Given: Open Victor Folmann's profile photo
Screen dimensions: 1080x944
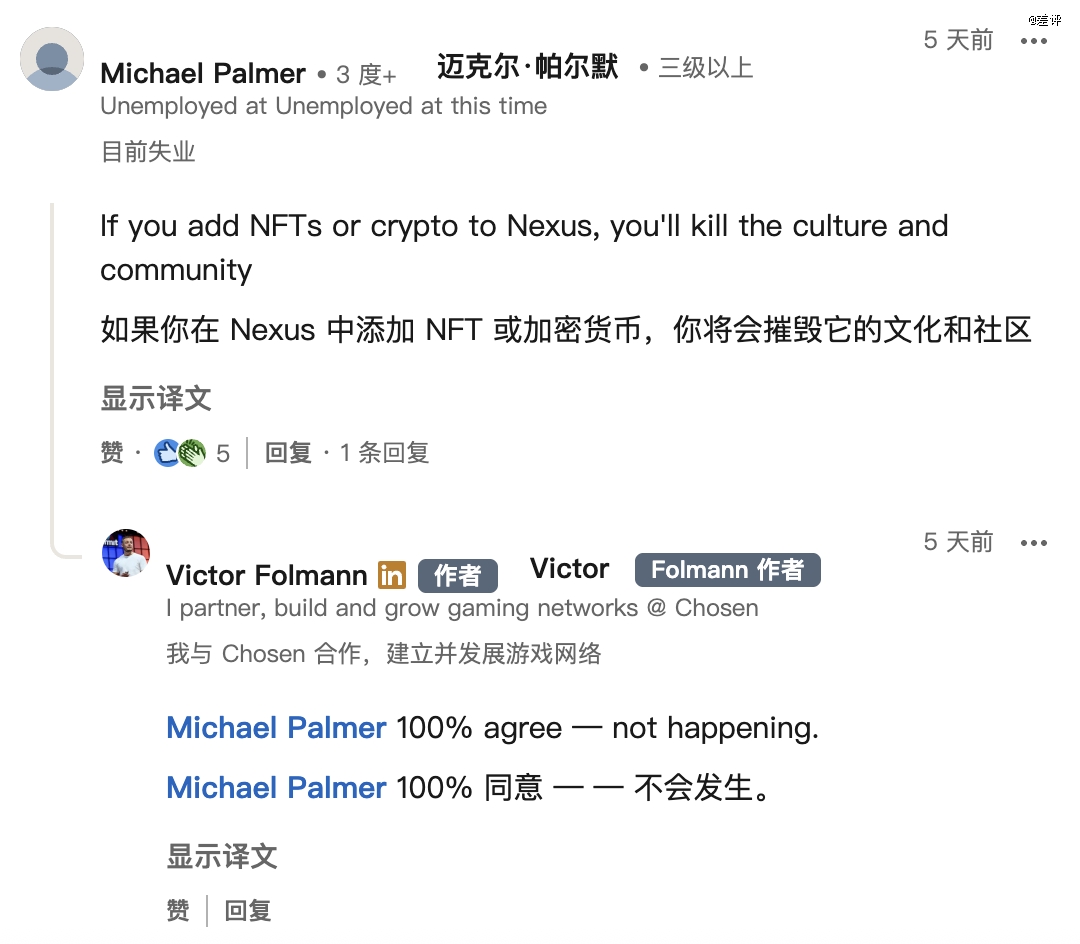Looking at the screenshot, I should 126,553.
